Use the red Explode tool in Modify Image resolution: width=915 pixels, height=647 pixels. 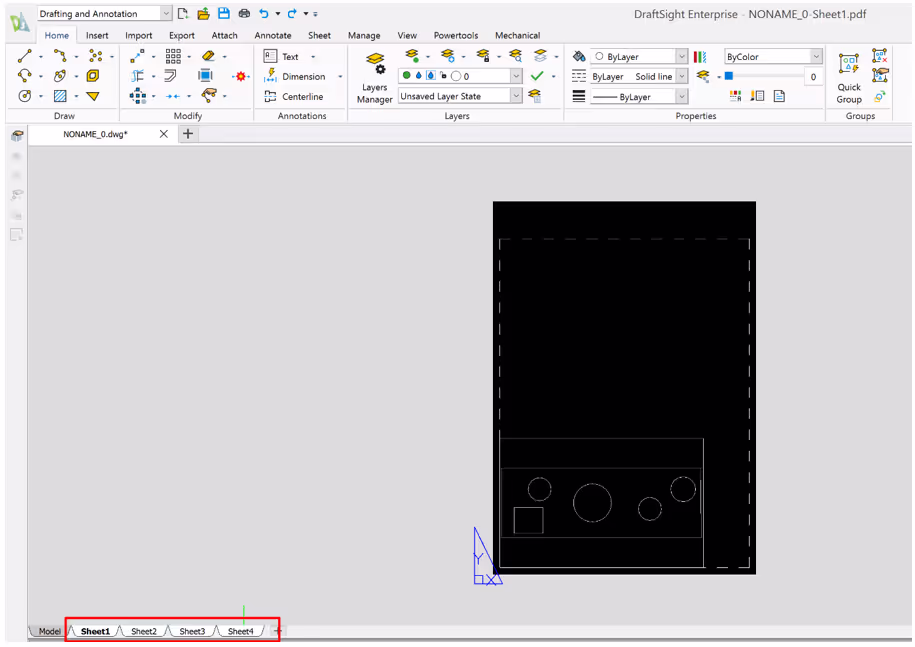pos(240,76)
